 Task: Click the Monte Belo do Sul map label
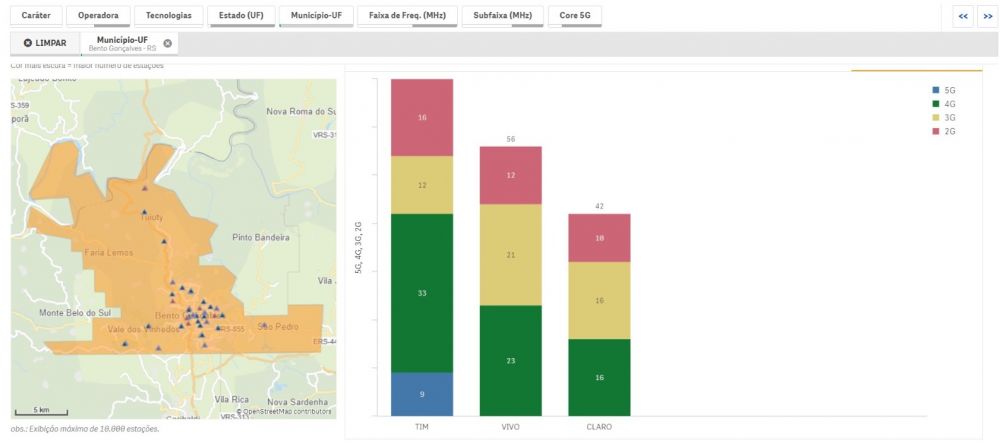[x=75, y=312]
